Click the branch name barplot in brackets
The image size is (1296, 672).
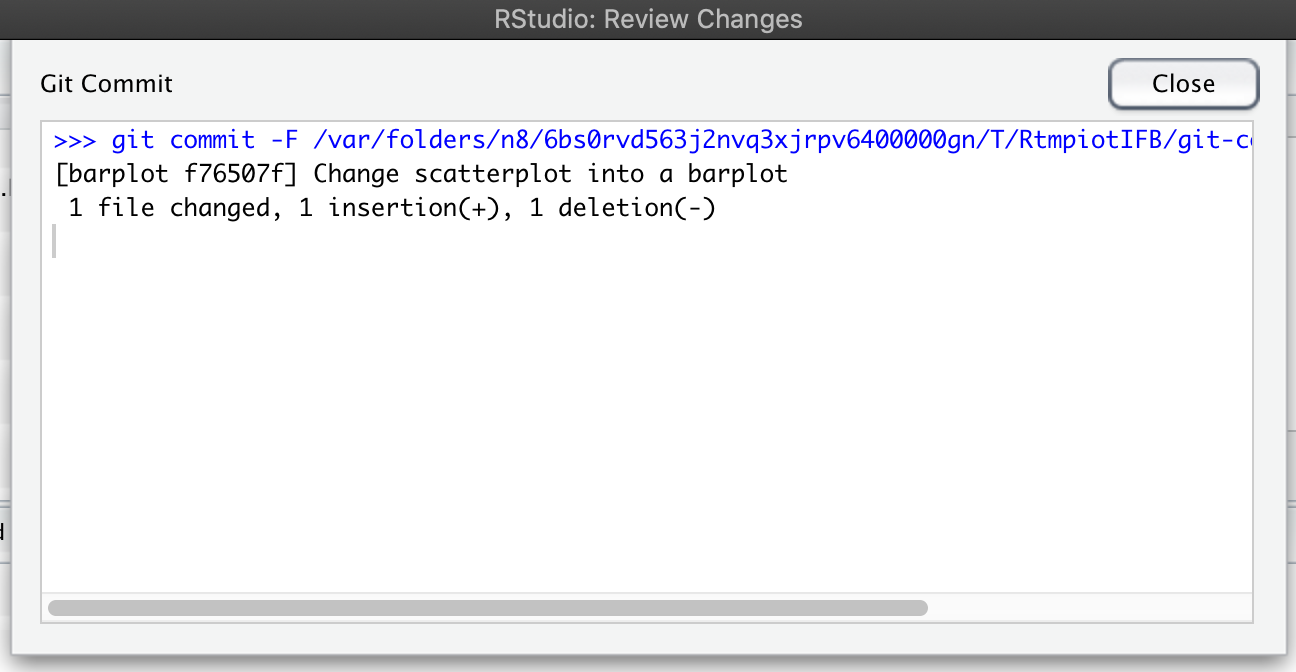pyautogui.click(x=112, y=174)
